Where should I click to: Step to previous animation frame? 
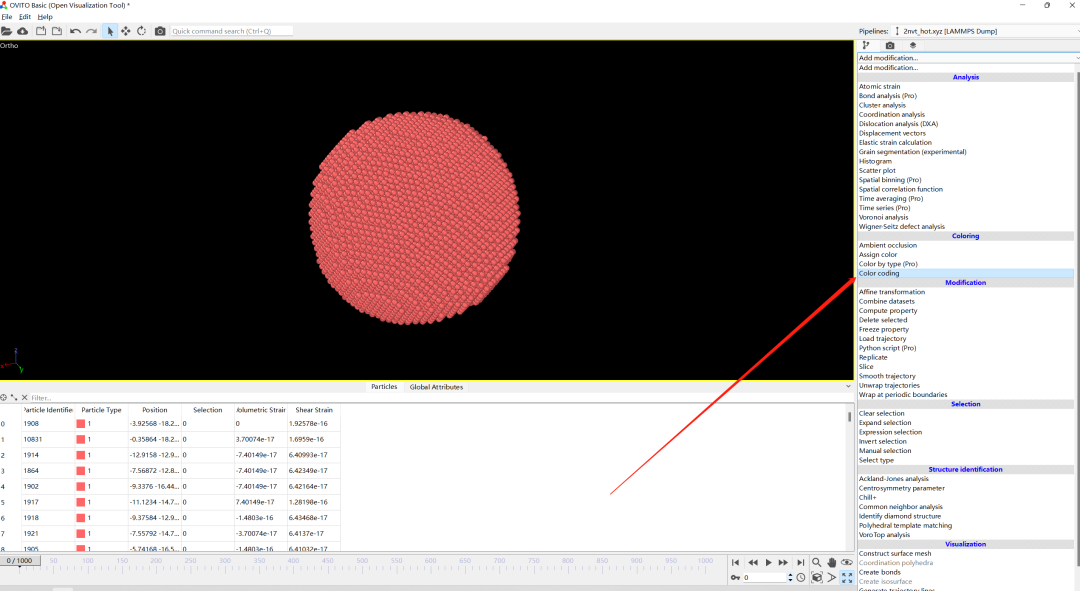point(752,563)
